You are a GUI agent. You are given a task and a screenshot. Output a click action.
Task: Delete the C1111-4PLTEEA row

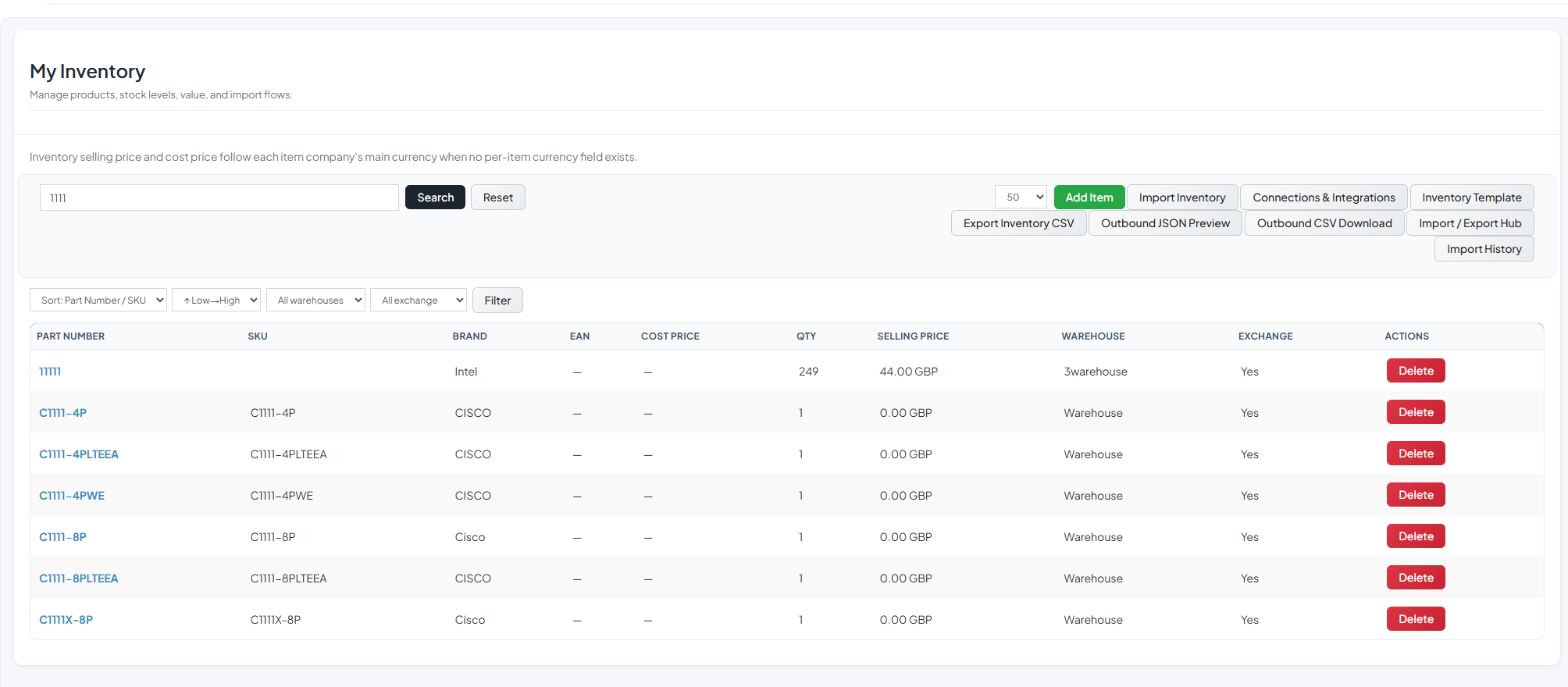point(1416,454)
